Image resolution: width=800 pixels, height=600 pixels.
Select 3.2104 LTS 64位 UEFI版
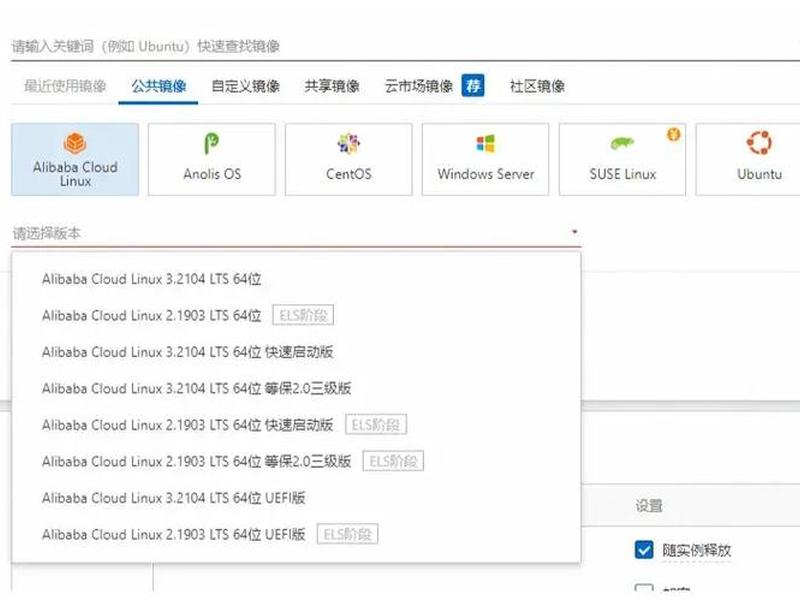(296, 498)
